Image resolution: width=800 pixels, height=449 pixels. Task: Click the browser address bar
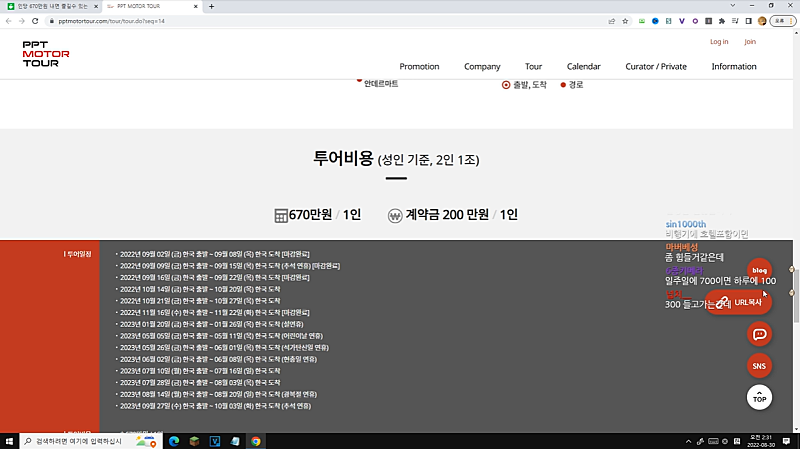300,20
